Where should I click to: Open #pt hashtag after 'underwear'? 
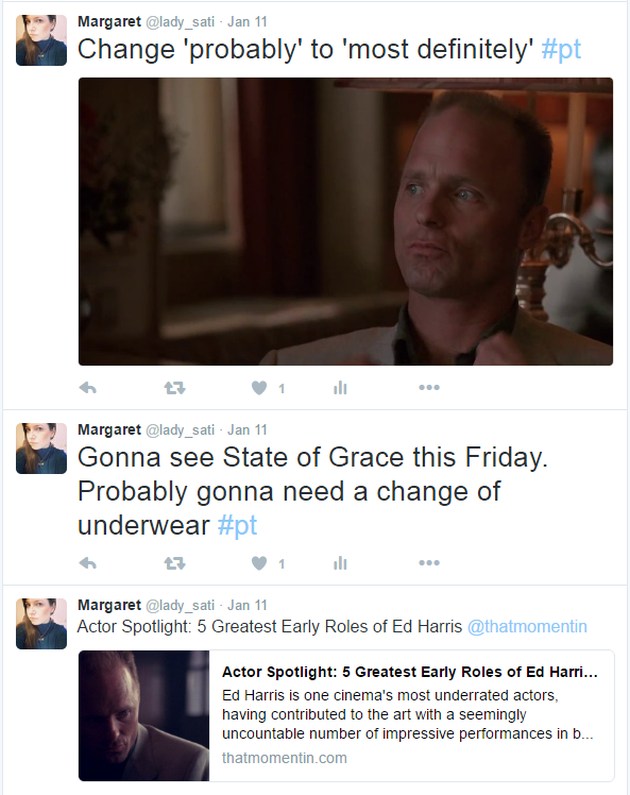(x=237, y=525)
